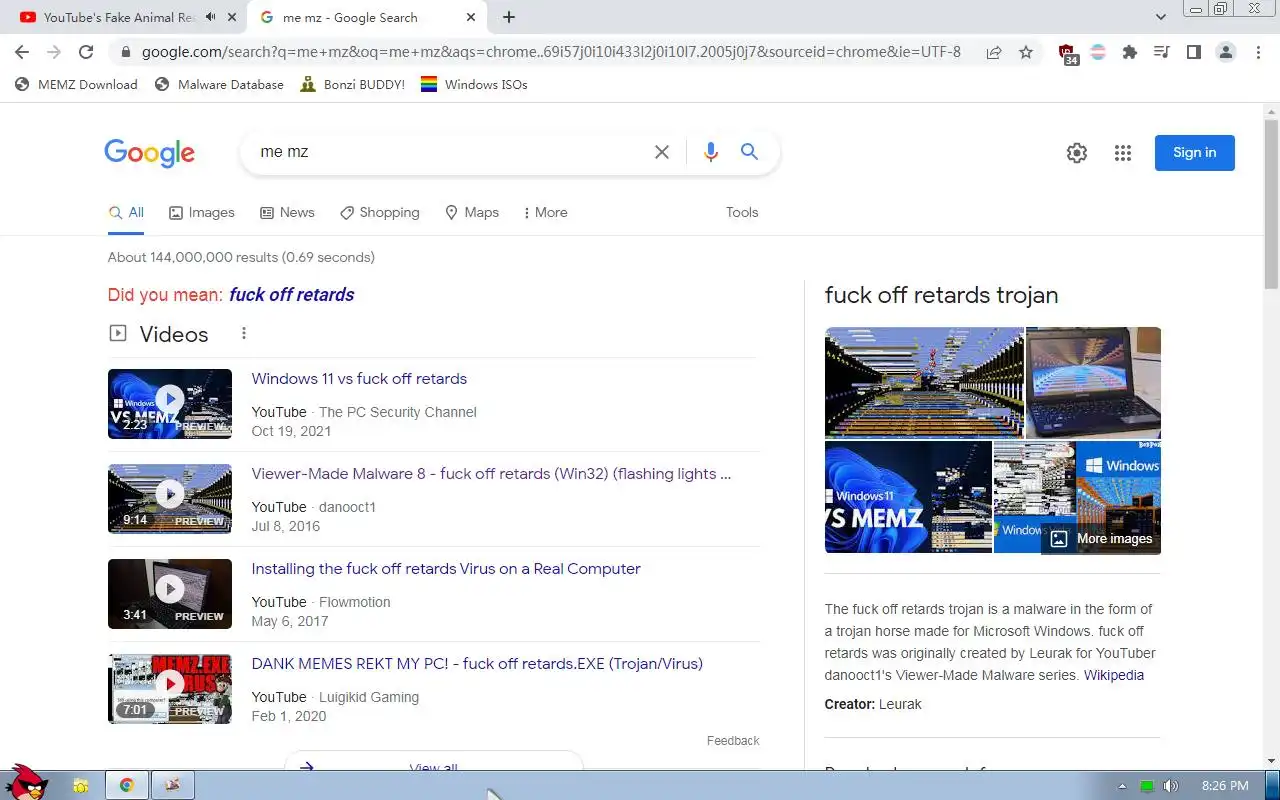Clear the search box with the X
Viewport: 1280px width, 800px height.
662,152
